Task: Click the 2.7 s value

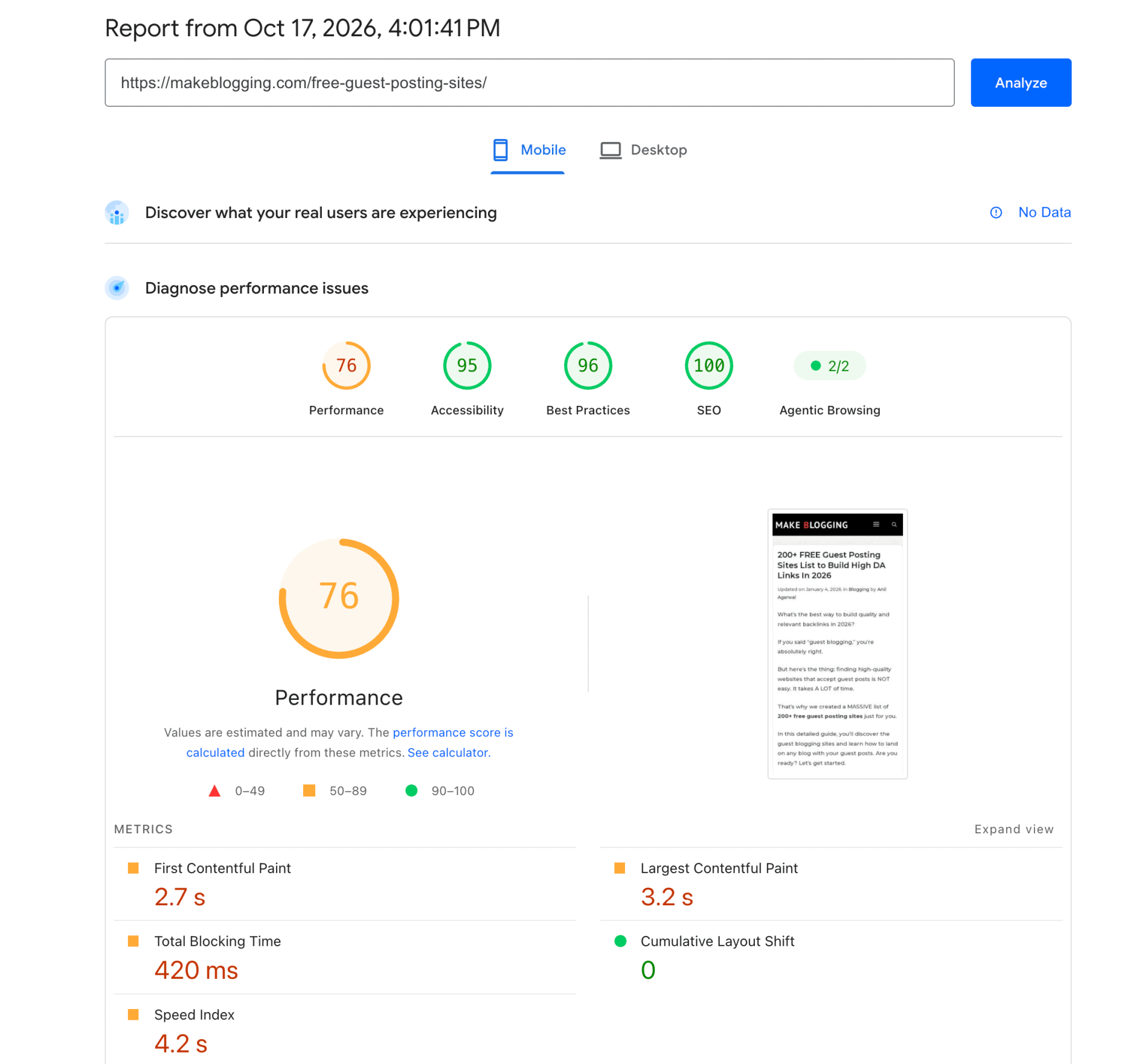Action: pos(179,897)
